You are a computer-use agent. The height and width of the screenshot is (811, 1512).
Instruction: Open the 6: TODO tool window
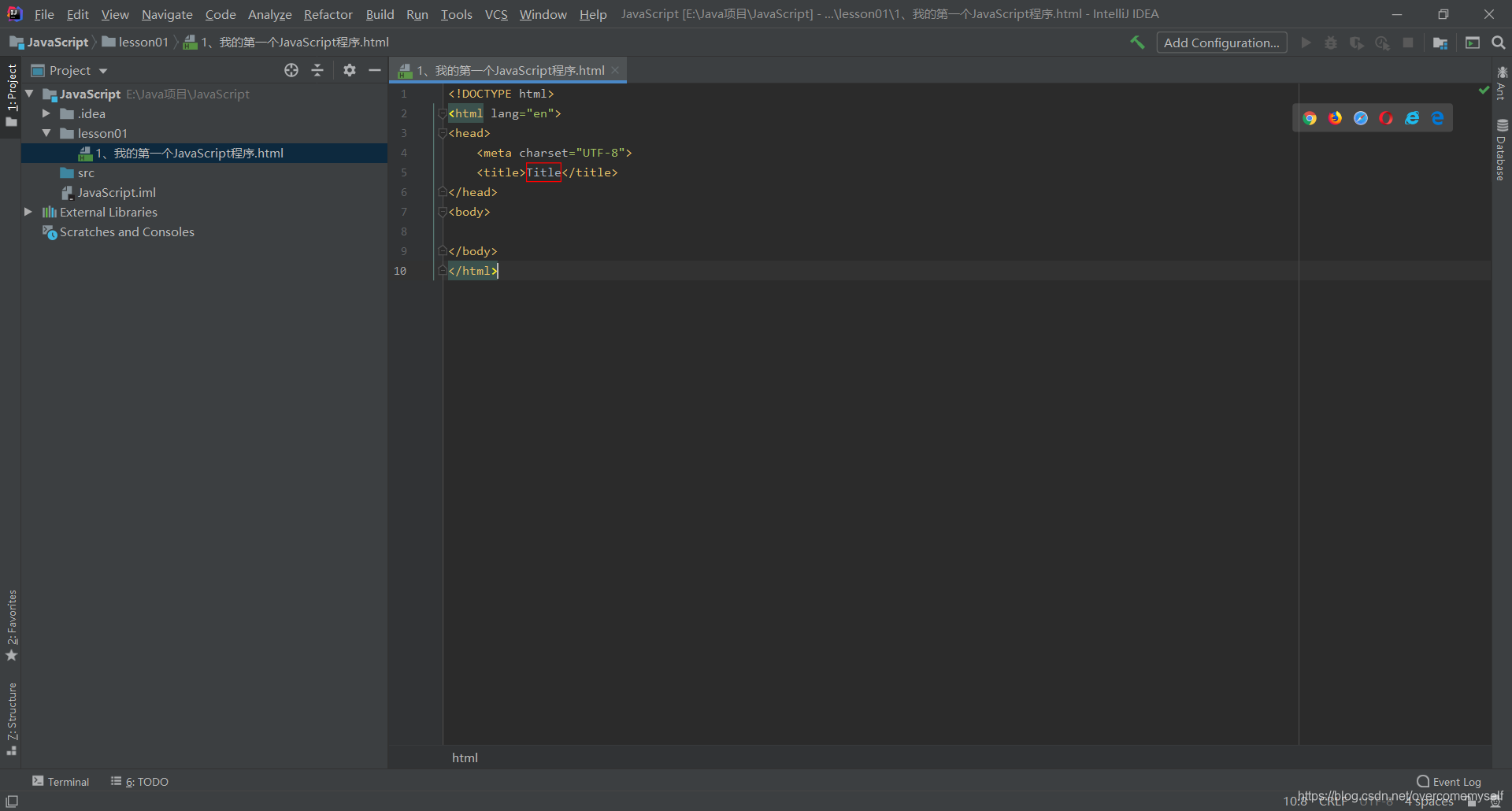[x=139, y=781]
